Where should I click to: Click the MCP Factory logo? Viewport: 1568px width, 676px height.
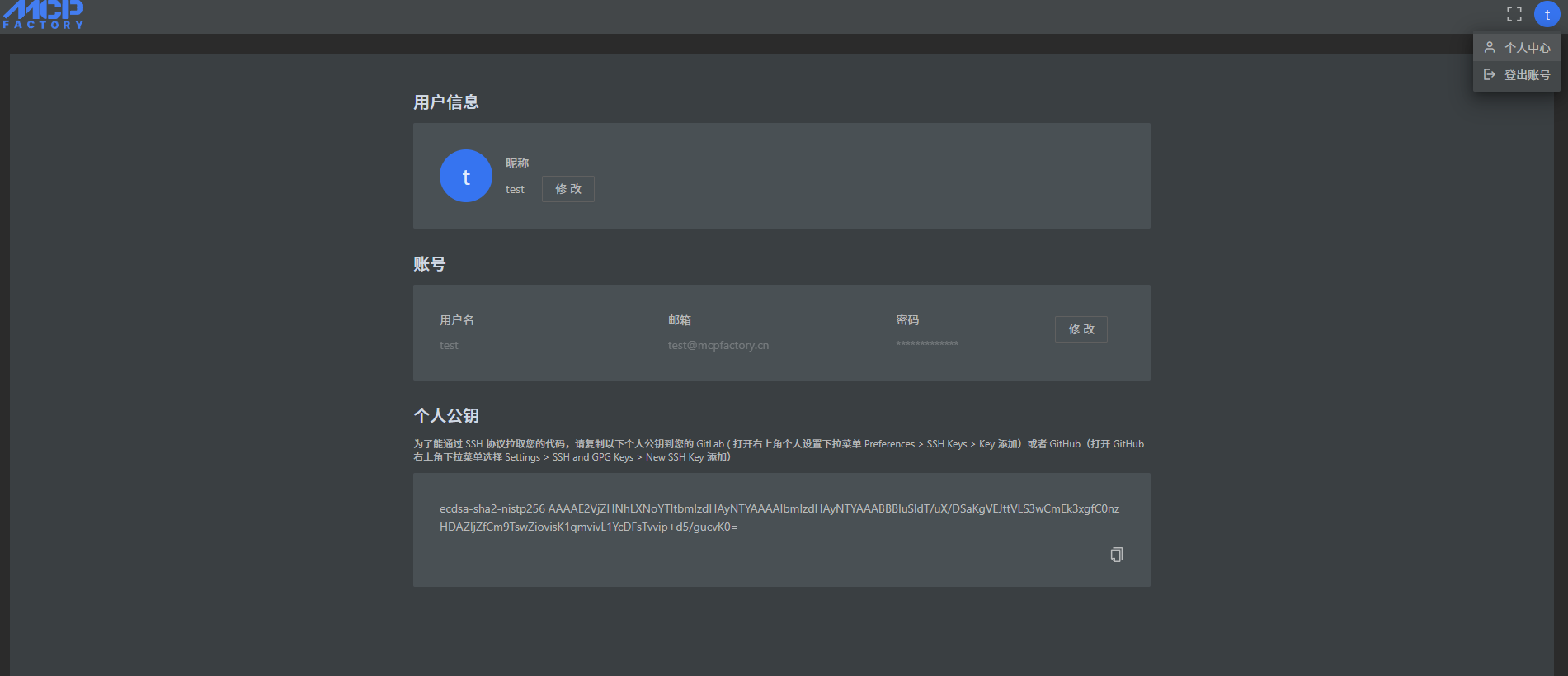coord(44,14)
